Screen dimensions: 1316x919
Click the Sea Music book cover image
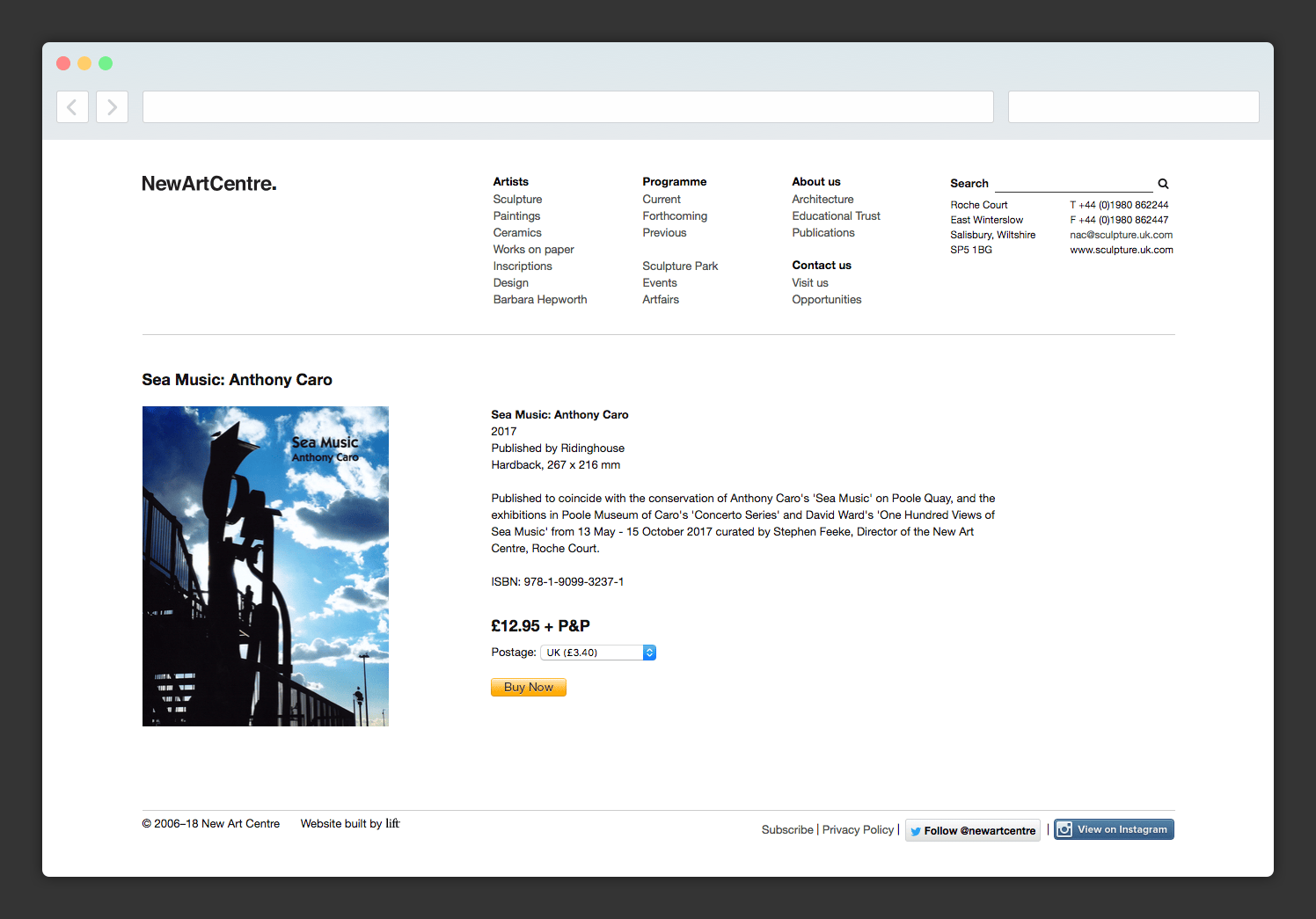click(266, 566)
